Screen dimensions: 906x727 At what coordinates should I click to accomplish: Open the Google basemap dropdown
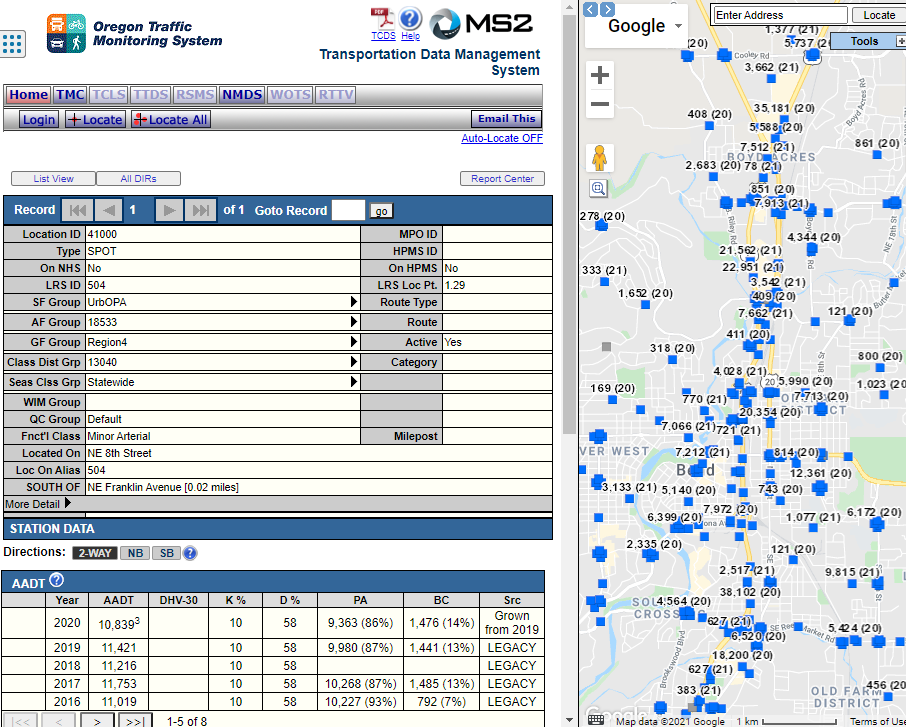(x=636, y=27)
